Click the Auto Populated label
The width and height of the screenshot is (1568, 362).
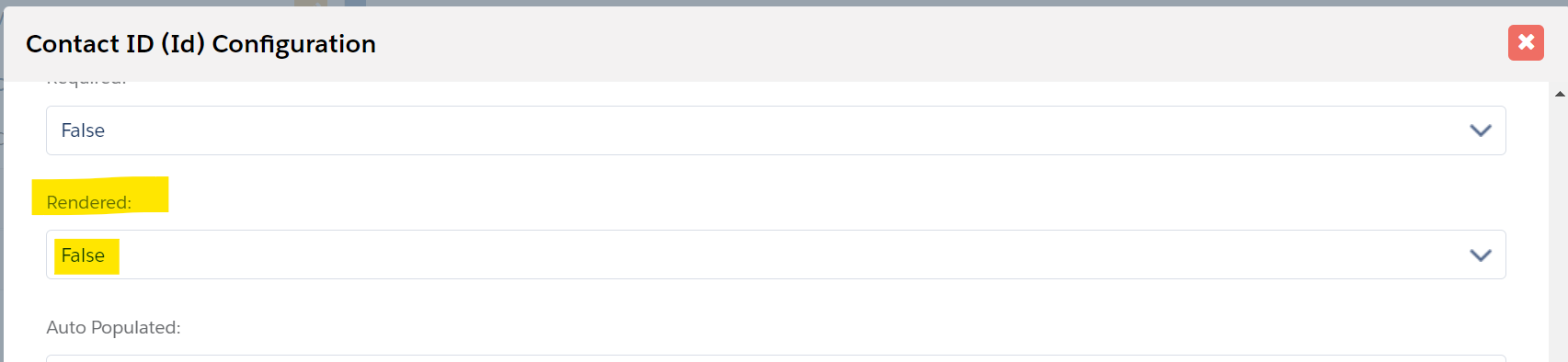point(113,327)
